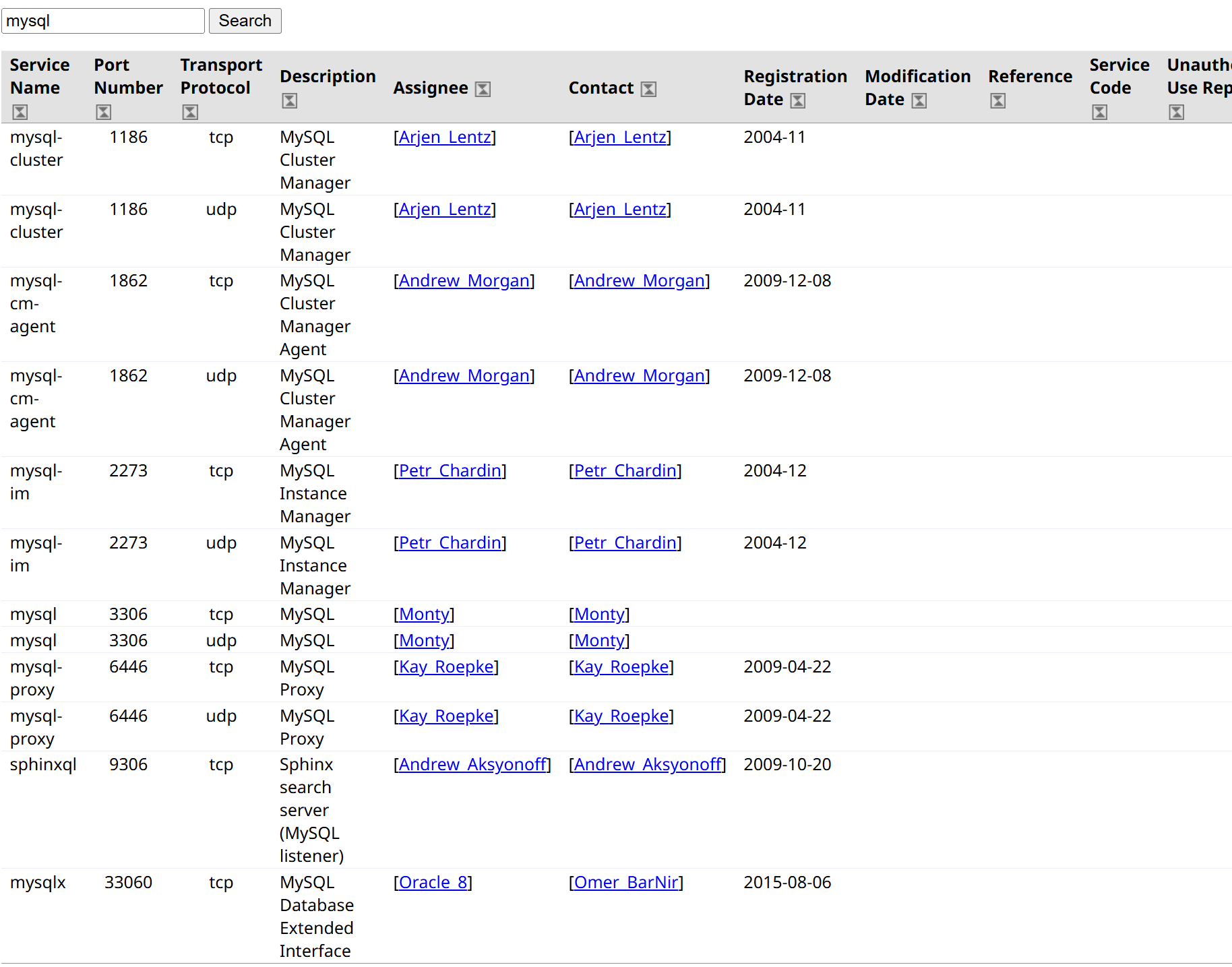Hide the Assignee column via its X icon
The width and height of the screenshot is (1232, 967).
(x=483, y=89)
